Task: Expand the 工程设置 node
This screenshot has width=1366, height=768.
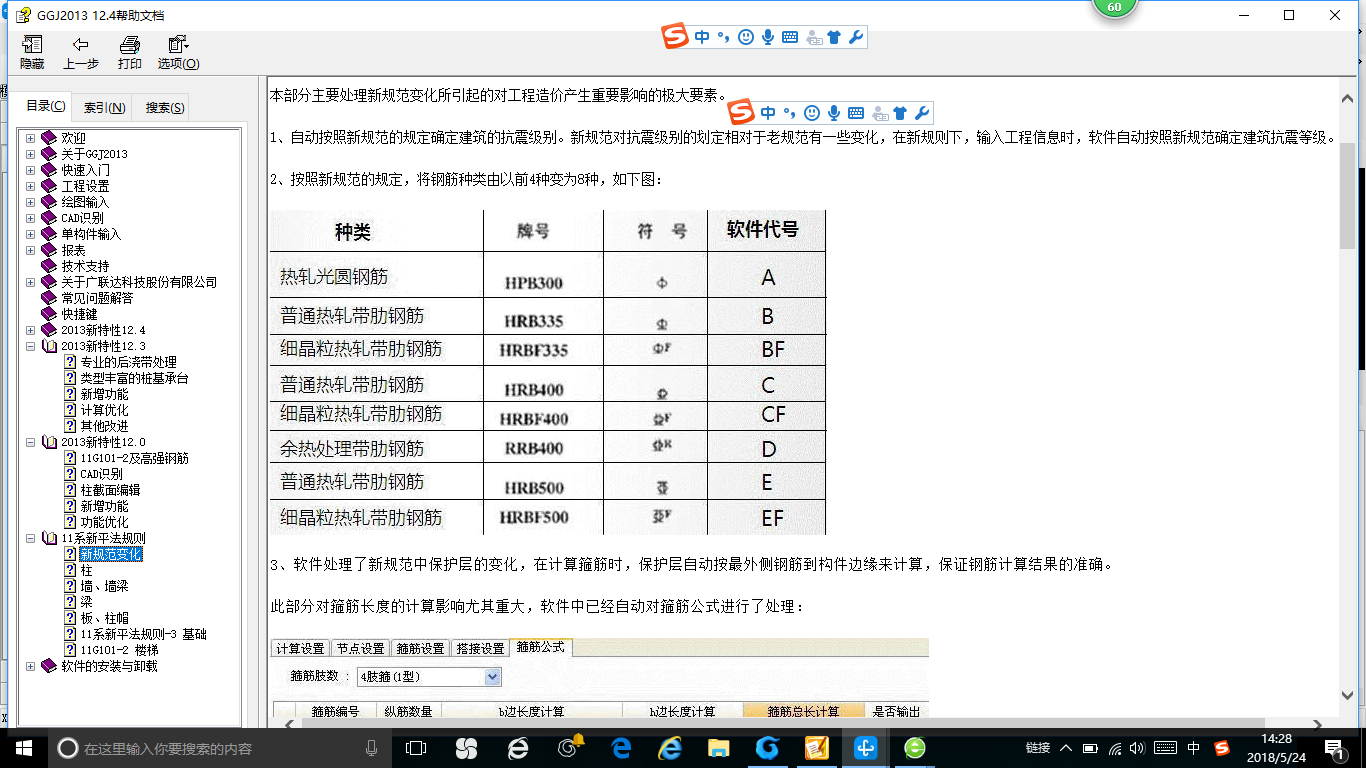Action: coord(31,186)
